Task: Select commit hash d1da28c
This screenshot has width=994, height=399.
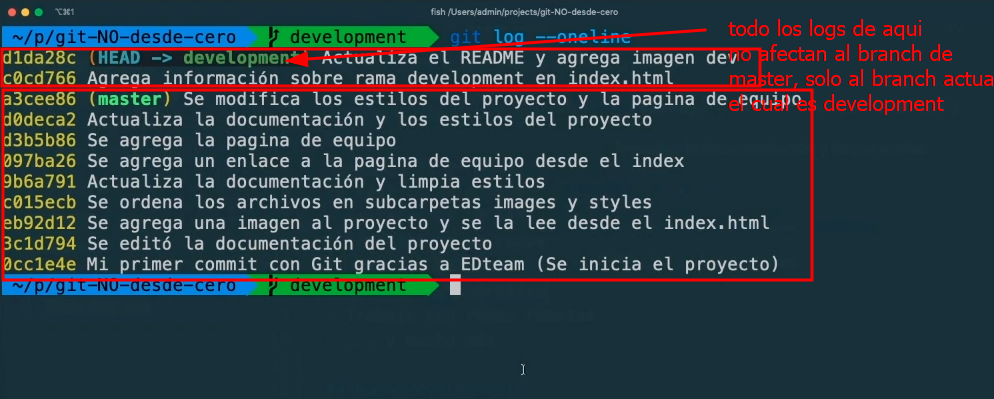Action: tap(39, 58)
